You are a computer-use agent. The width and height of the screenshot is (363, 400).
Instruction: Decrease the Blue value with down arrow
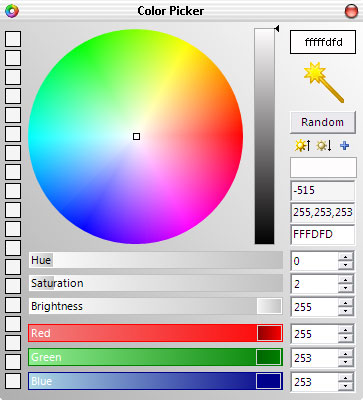tap(345, 386)
